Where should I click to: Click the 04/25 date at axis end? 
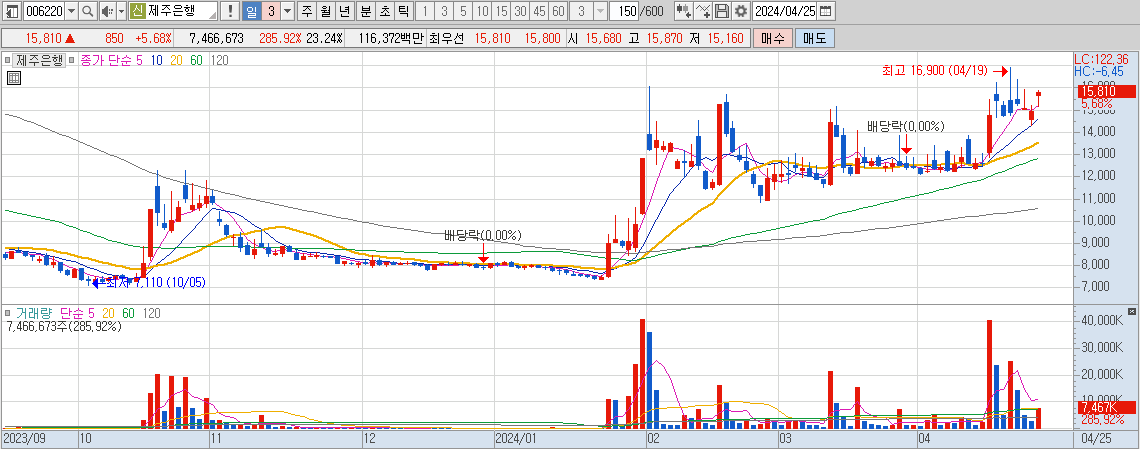[1096, 440]
